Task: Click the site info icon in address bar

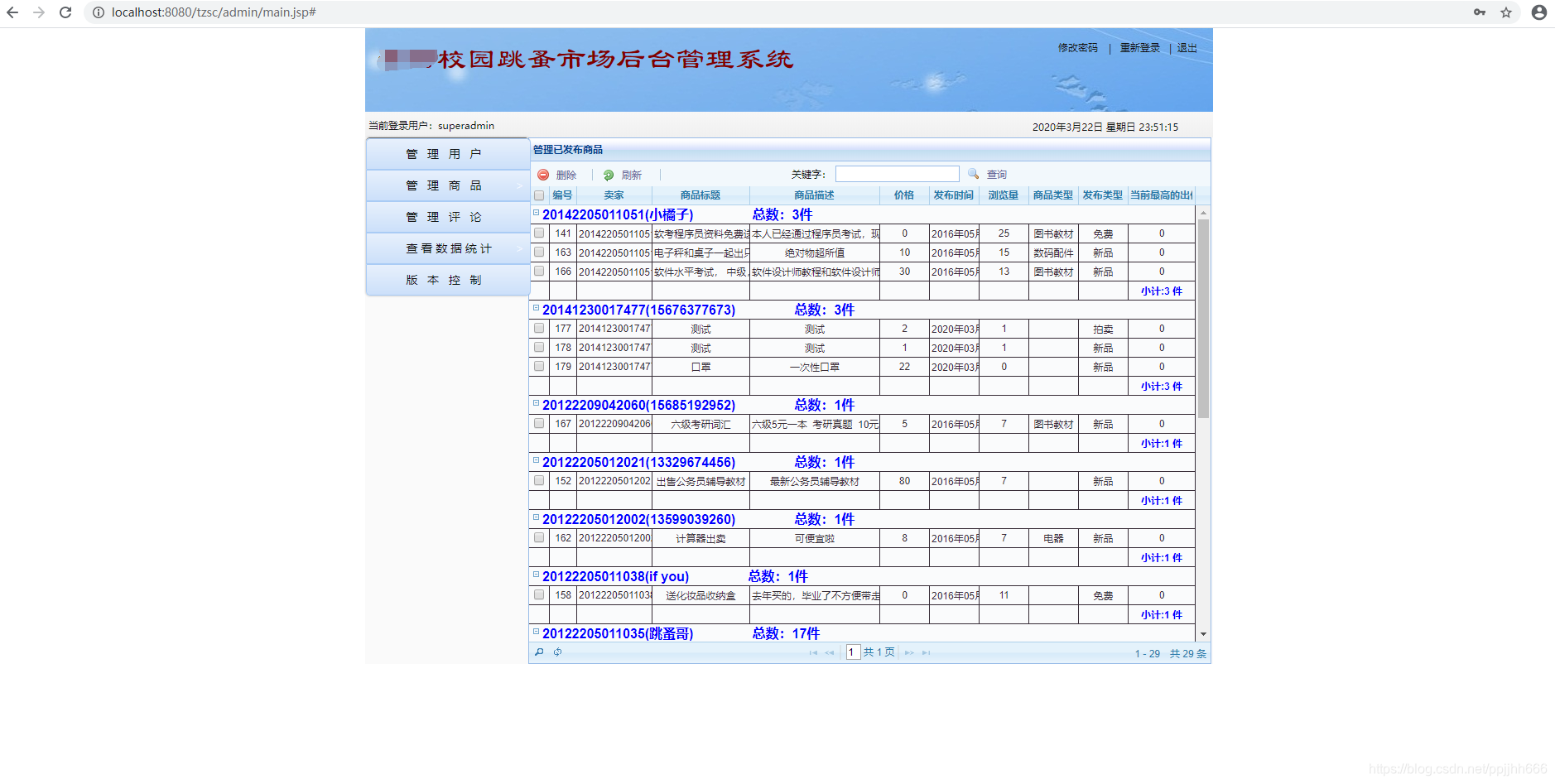Action: pos(98,12)
